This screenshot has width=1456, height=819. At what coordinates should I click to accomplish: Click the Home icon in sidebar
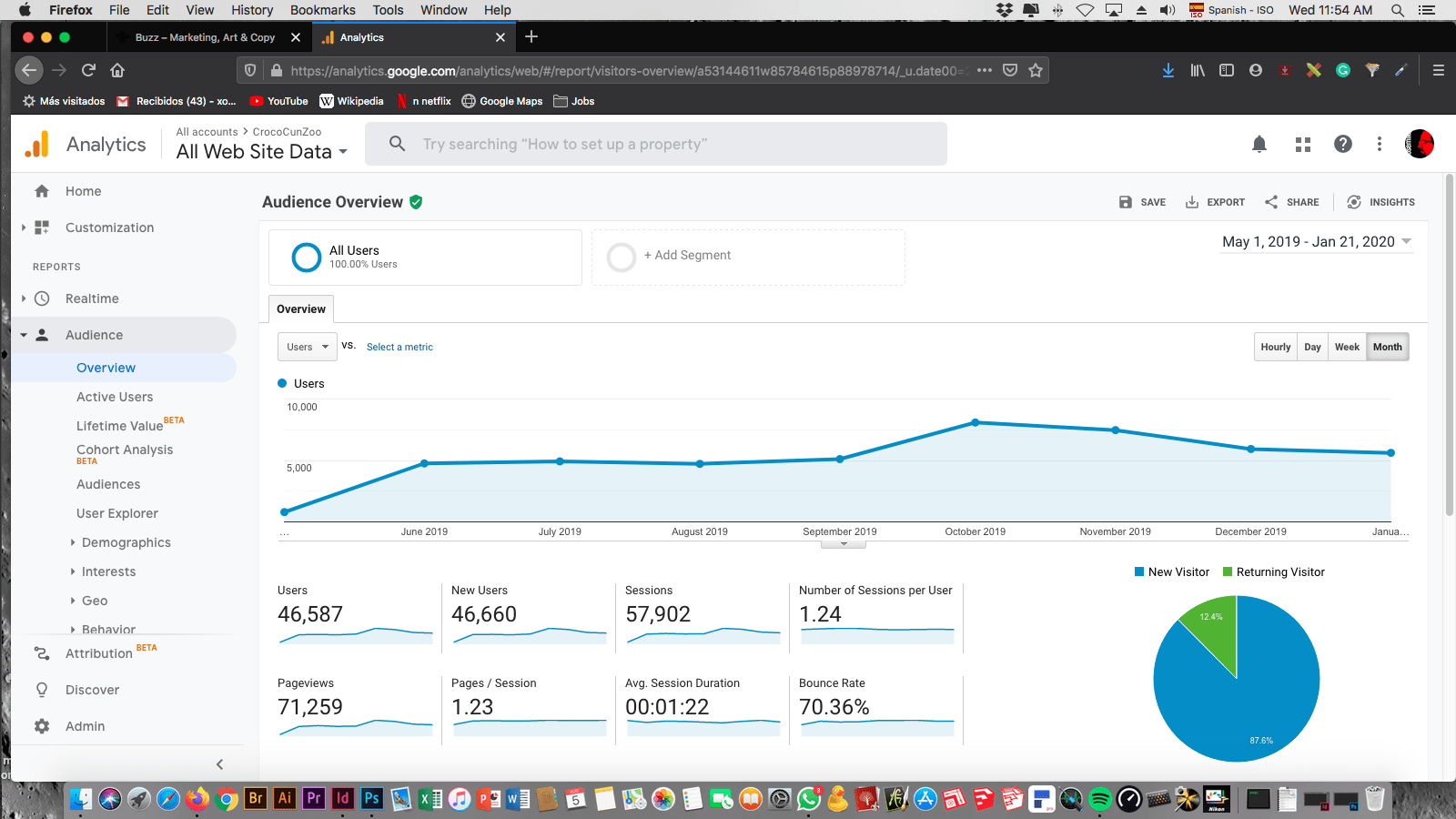click(42, 191)
